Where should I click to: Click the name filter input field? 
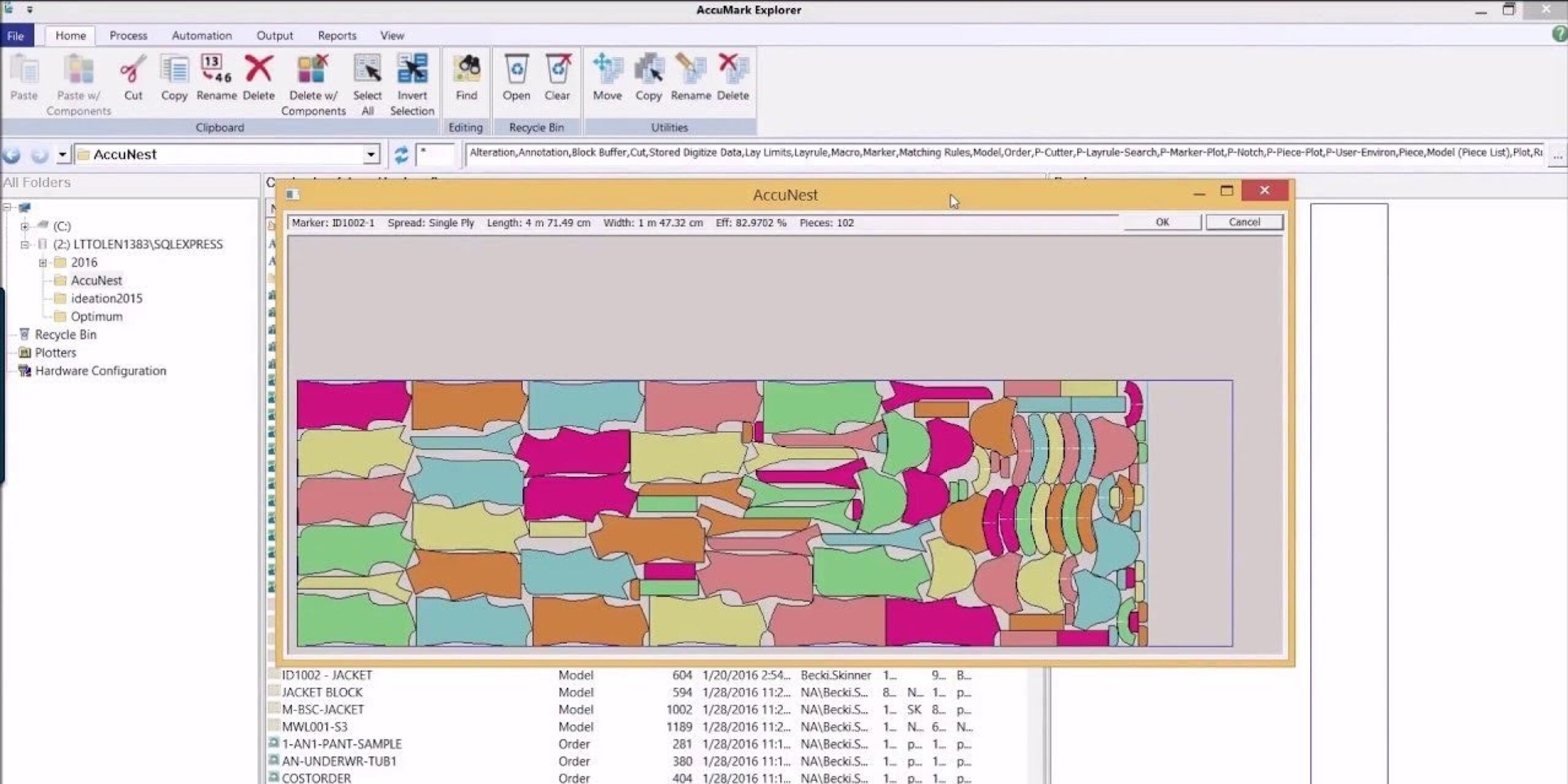coord(435,154)
